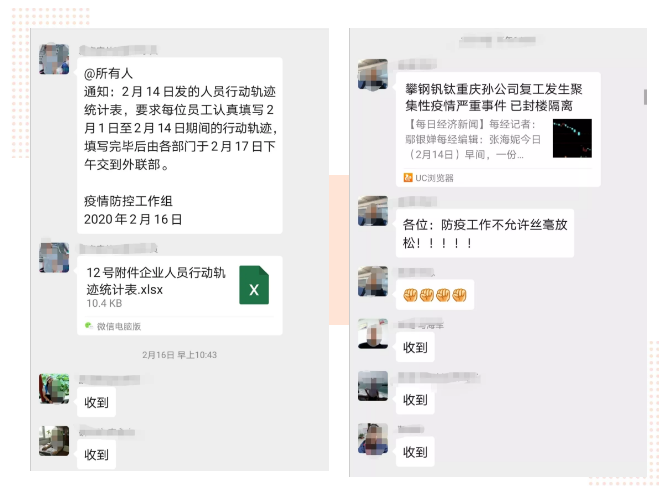Open the 攀钢钒钛重庆孙公司 article link card

[x=498, y=129]
